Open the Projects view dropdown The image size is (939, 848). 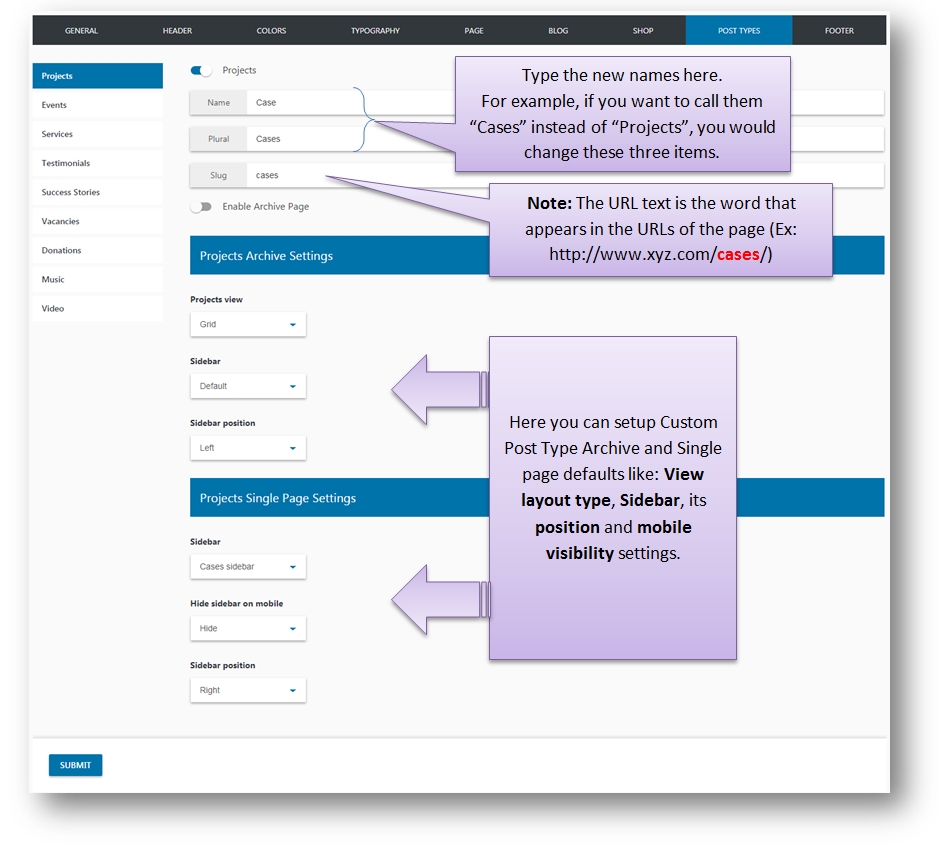pos(248,325)
